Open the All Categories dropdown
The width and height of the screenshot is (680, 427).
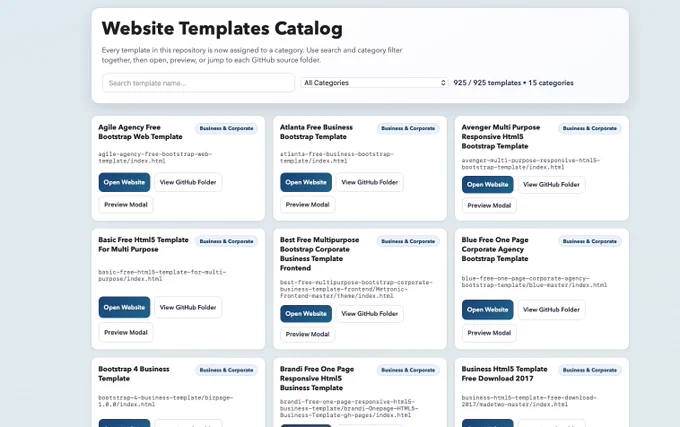pos(374,83)
